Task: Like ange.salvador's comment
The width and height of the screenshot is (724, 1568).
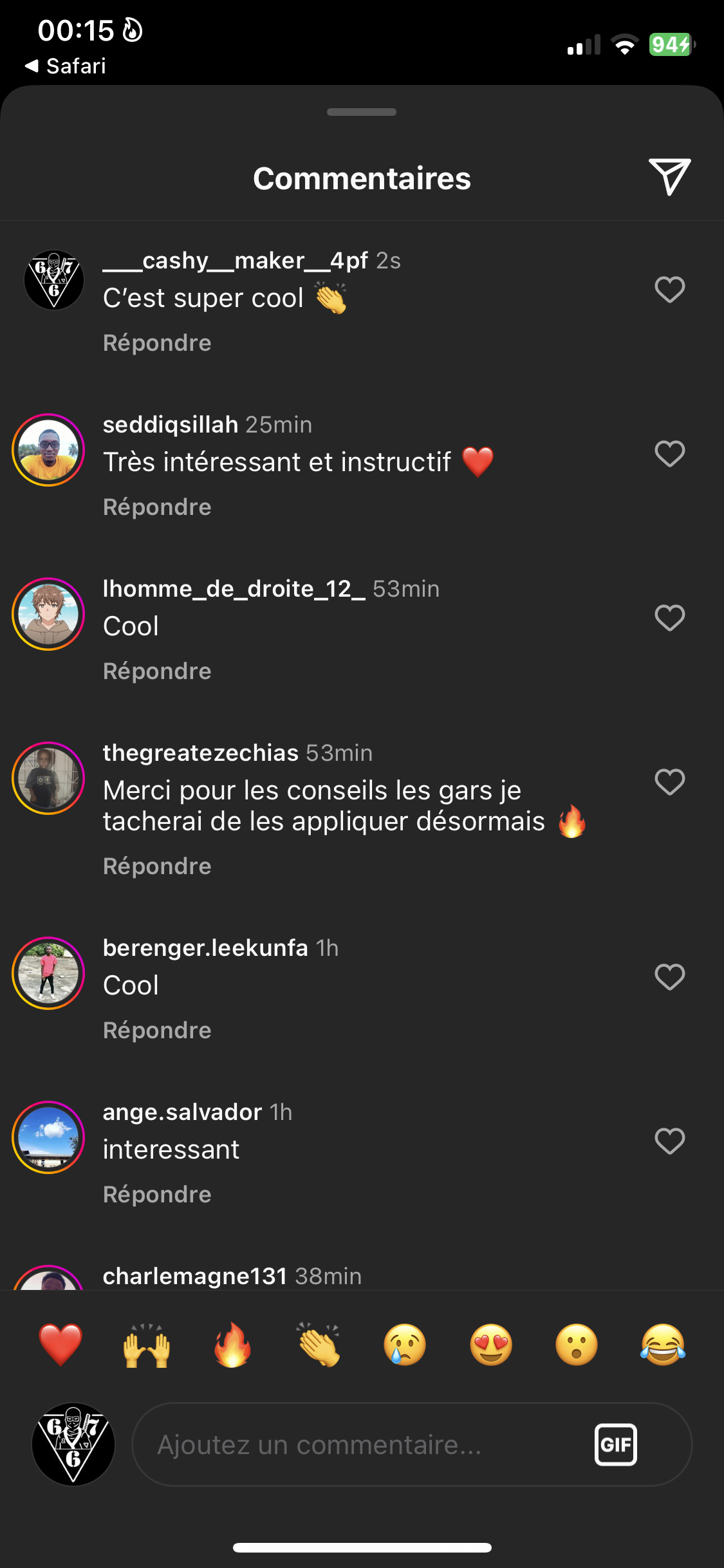Action: click(x=669, y=1141)
